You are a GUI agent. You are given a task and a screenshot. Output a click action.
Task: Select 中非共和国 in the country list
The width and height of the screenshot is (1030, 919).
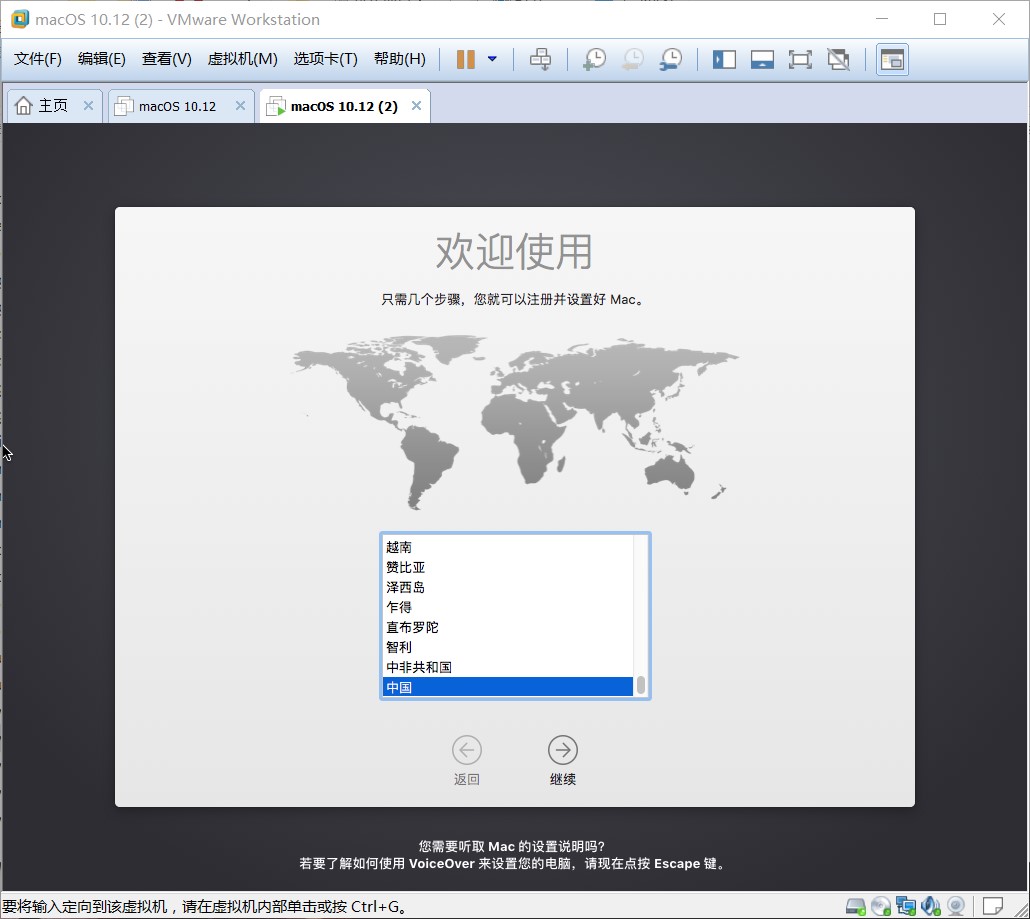pyautogui.click(x=508, y=667)
